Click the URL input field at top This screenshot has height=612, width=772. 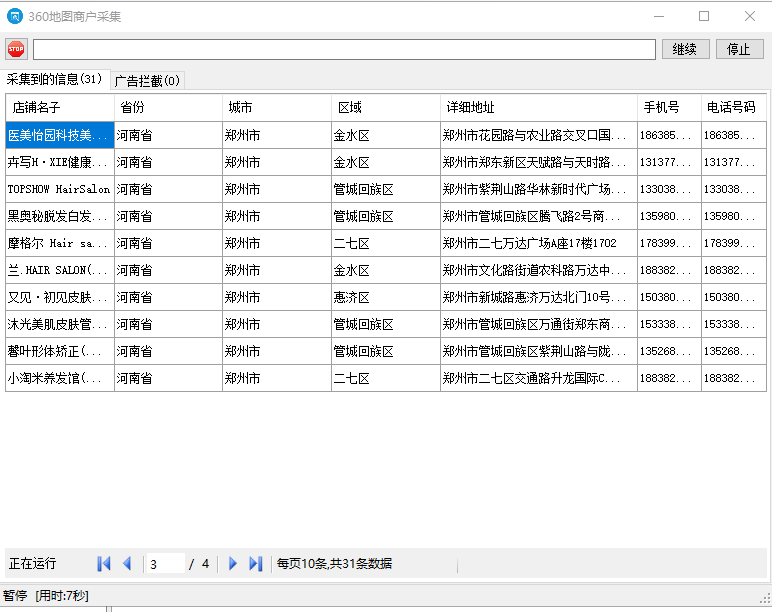tap(344, 49)
